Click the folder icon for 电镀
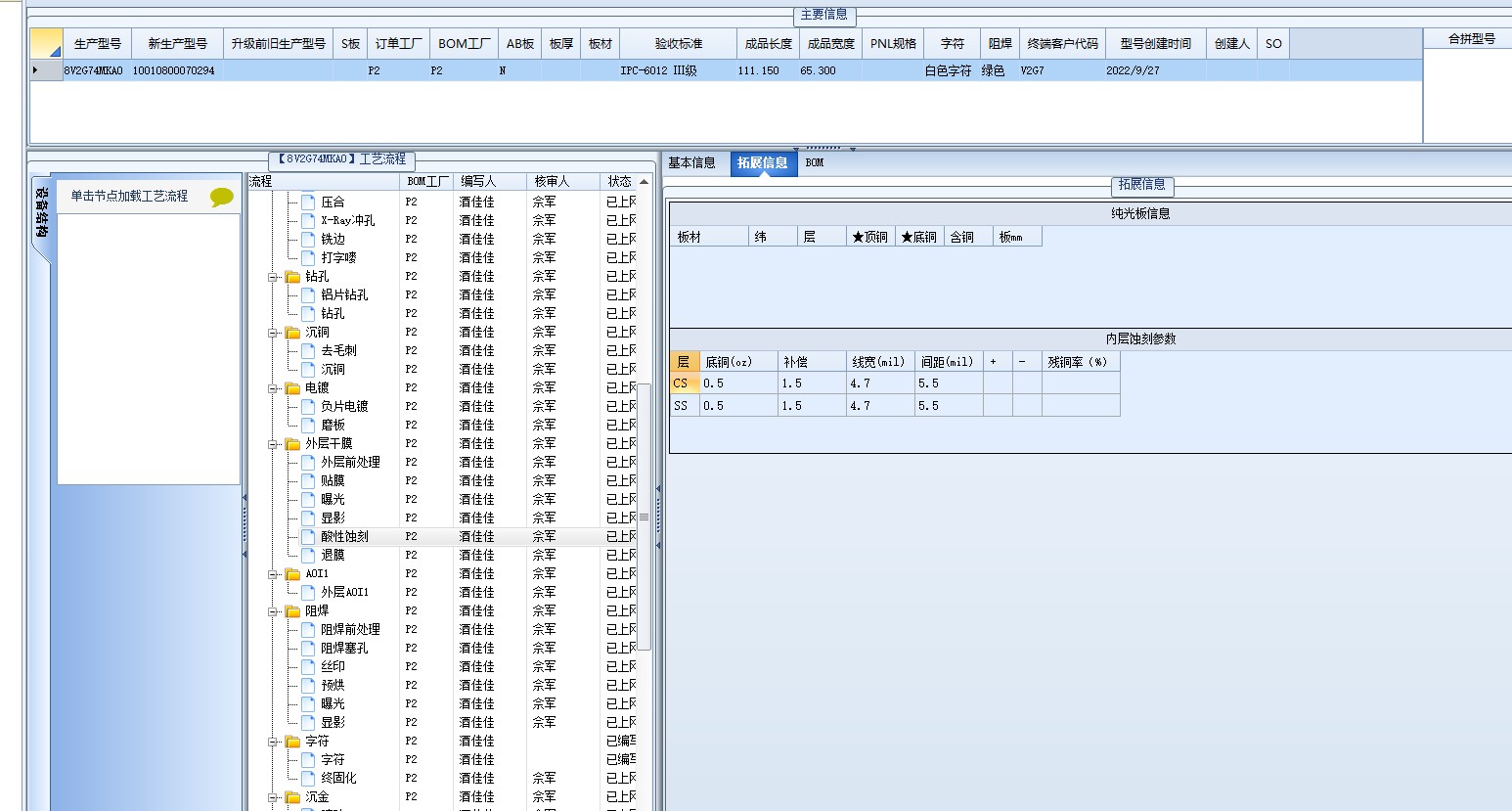1512x811 pixels. pyautogui.click(x=292, y=388)
